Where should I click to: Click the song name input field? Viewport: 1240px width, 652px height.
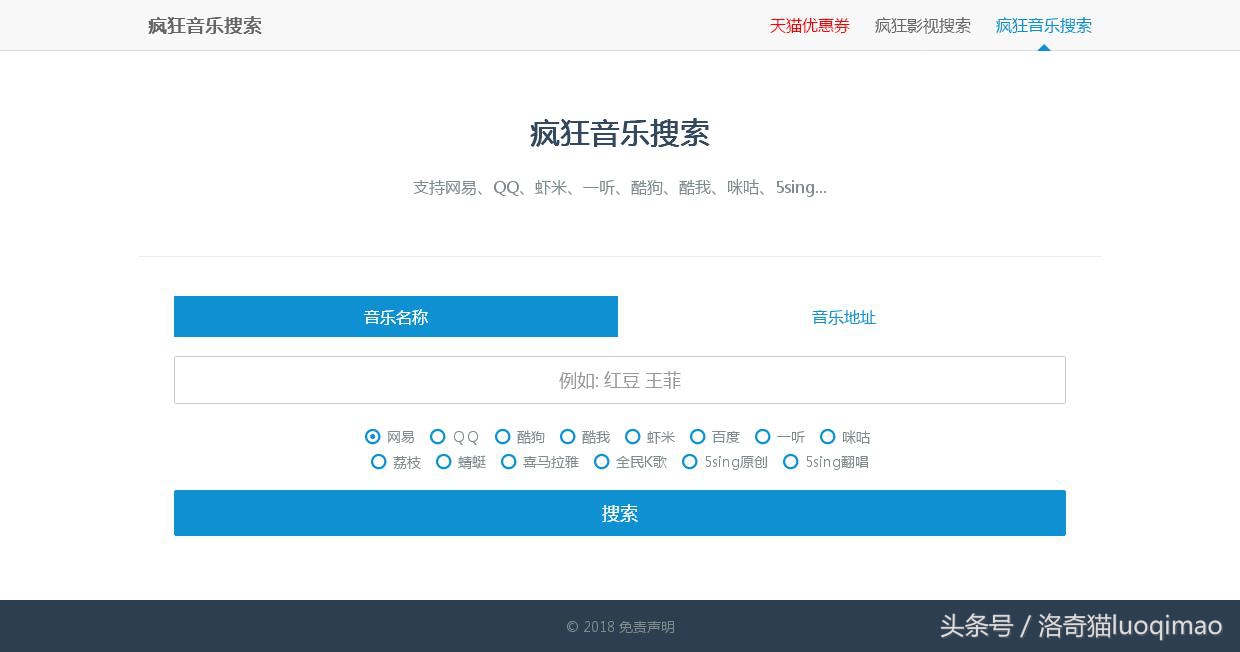pyautogui.click(x=620, y=380)
